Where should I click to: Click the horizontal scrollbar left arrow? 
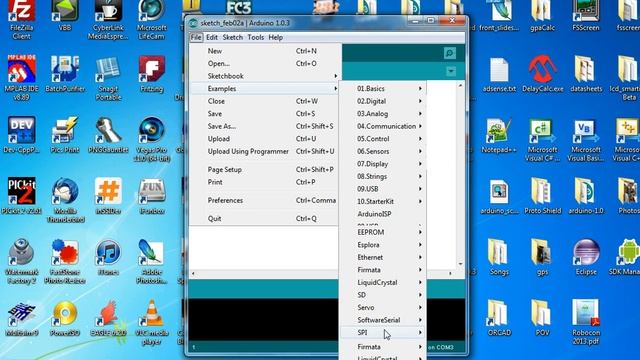pos(193,273)
